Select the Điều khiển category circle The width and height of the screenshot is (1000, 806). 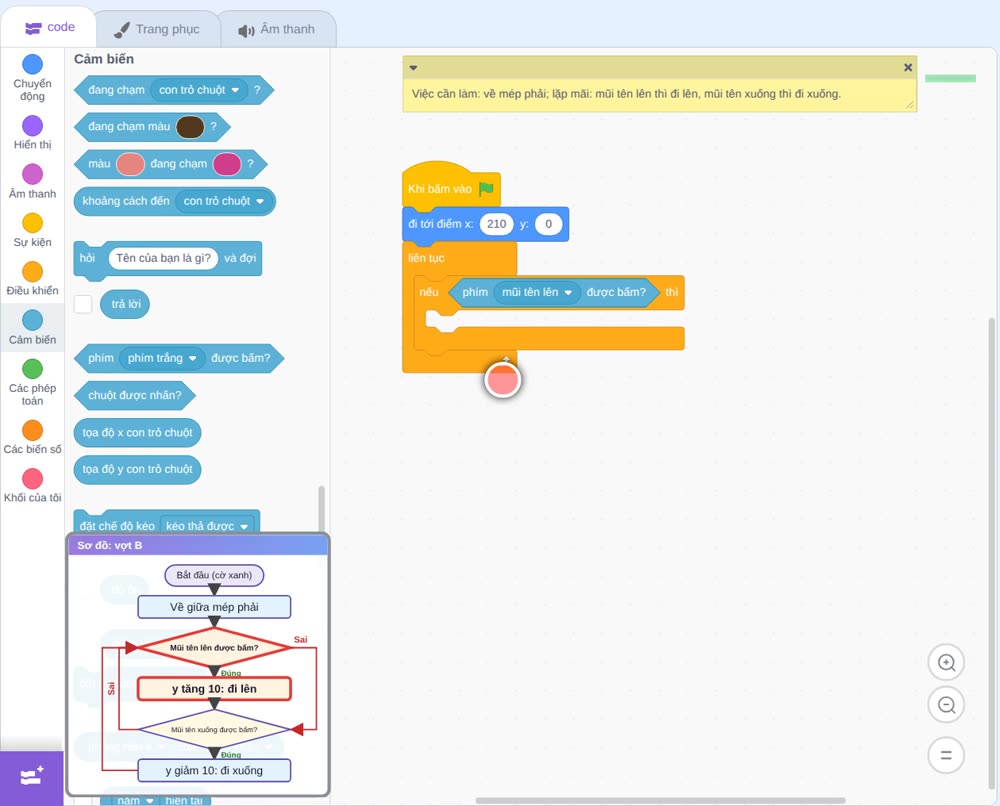[x=33, y=272]
